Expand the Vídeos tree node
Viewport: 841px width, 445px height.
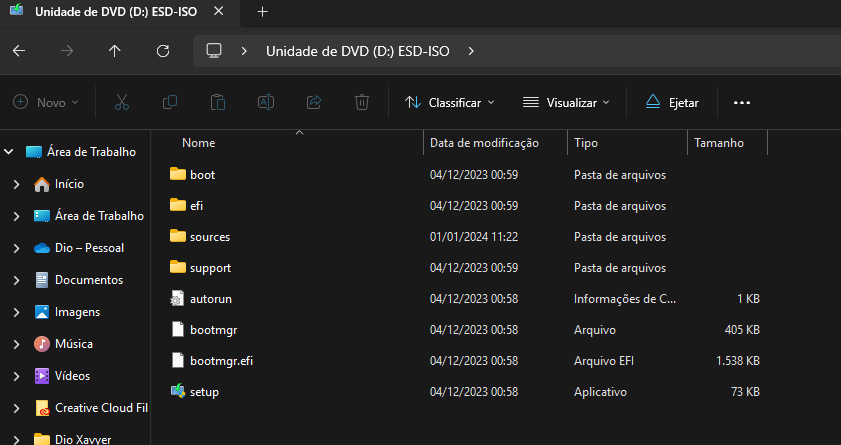(x=16, y=376)
